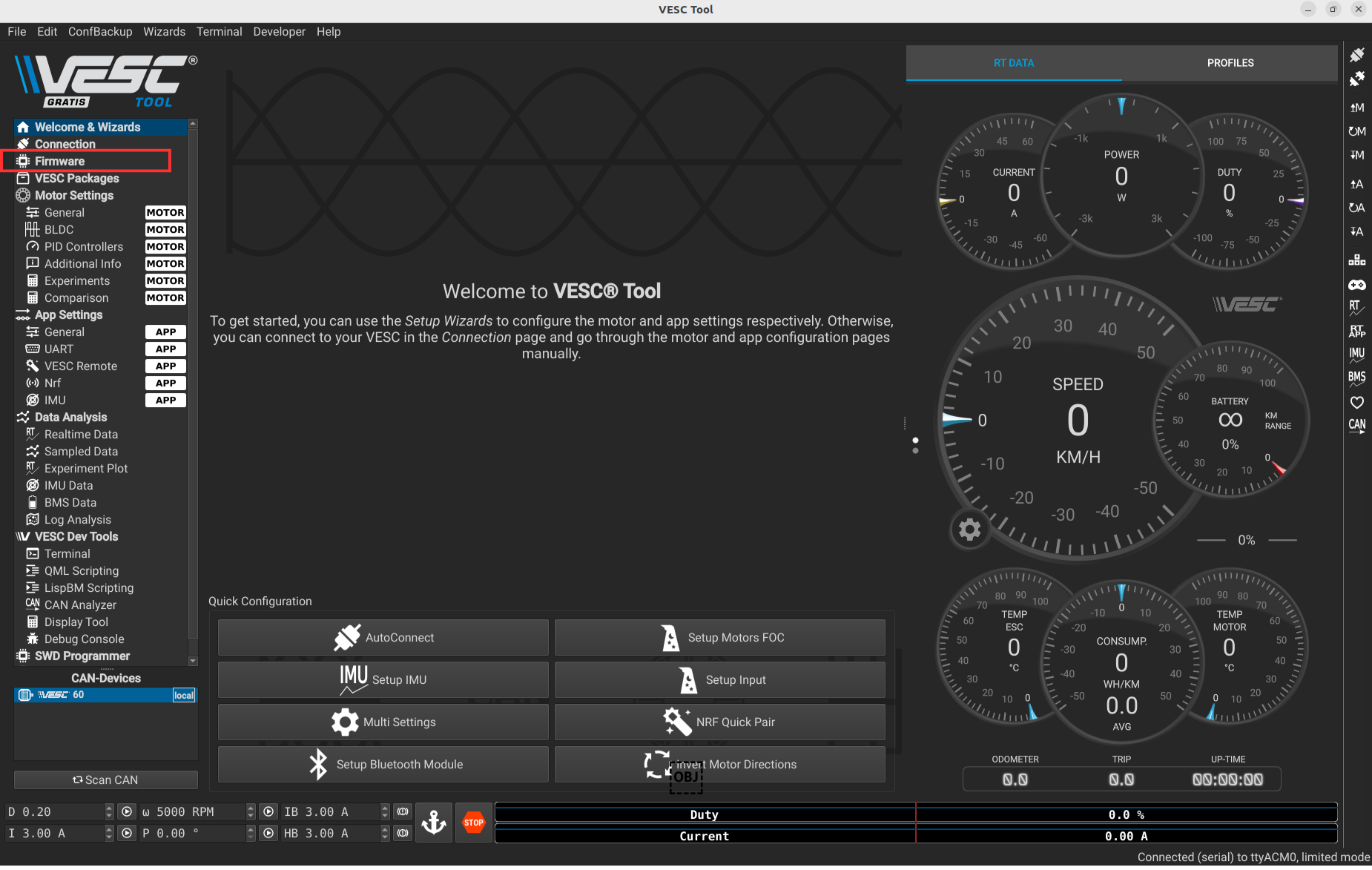Toggle CAN forwarding icon in right toolbar
Image resolution: width=1372 pixels, height=870 pixels.
(x=1356, y=426)
